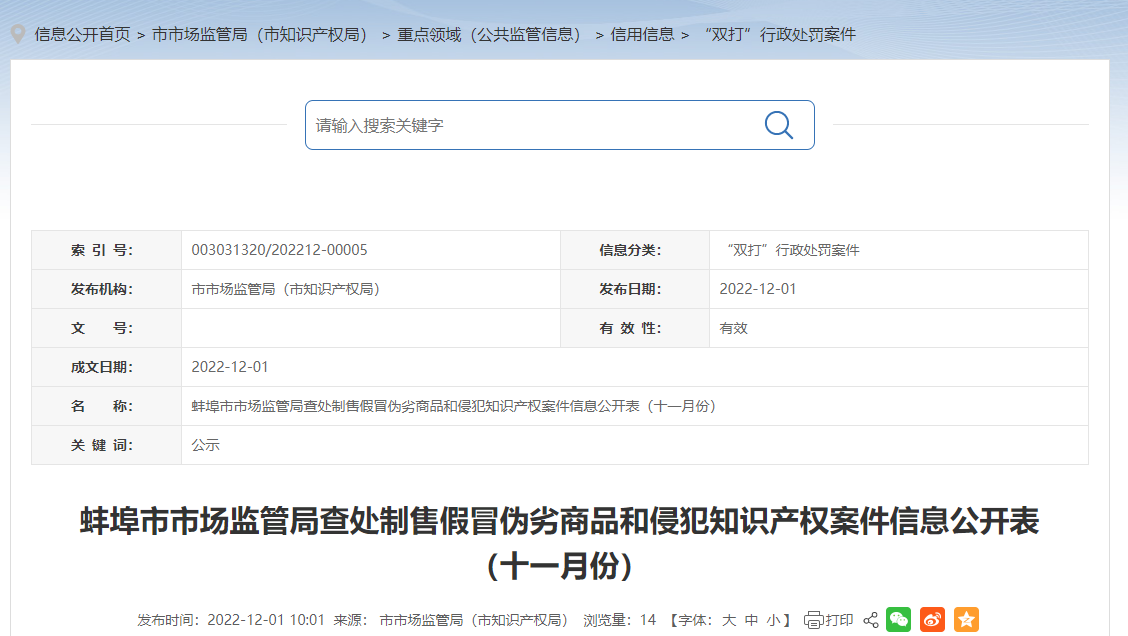Go to 市市场监管局（市知识产权局） breadcrumb
The image size is (1128, 636).
[260, 34]
